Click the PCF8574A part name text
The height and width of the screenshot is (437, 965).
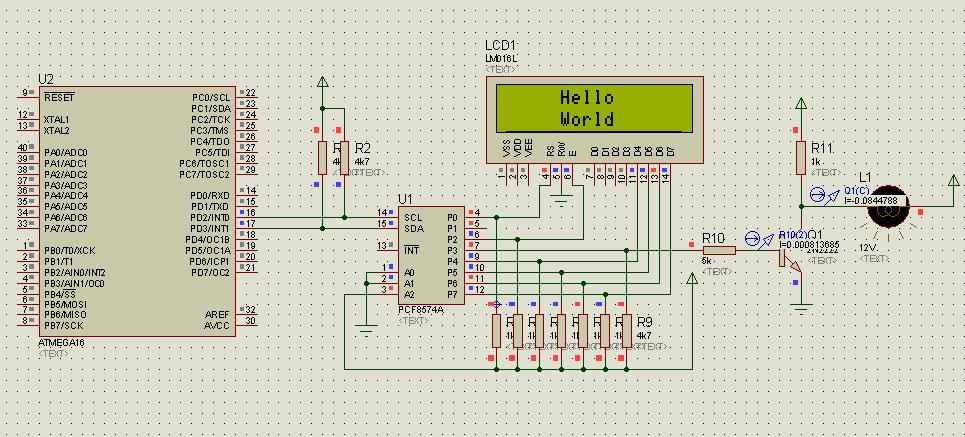420,311
